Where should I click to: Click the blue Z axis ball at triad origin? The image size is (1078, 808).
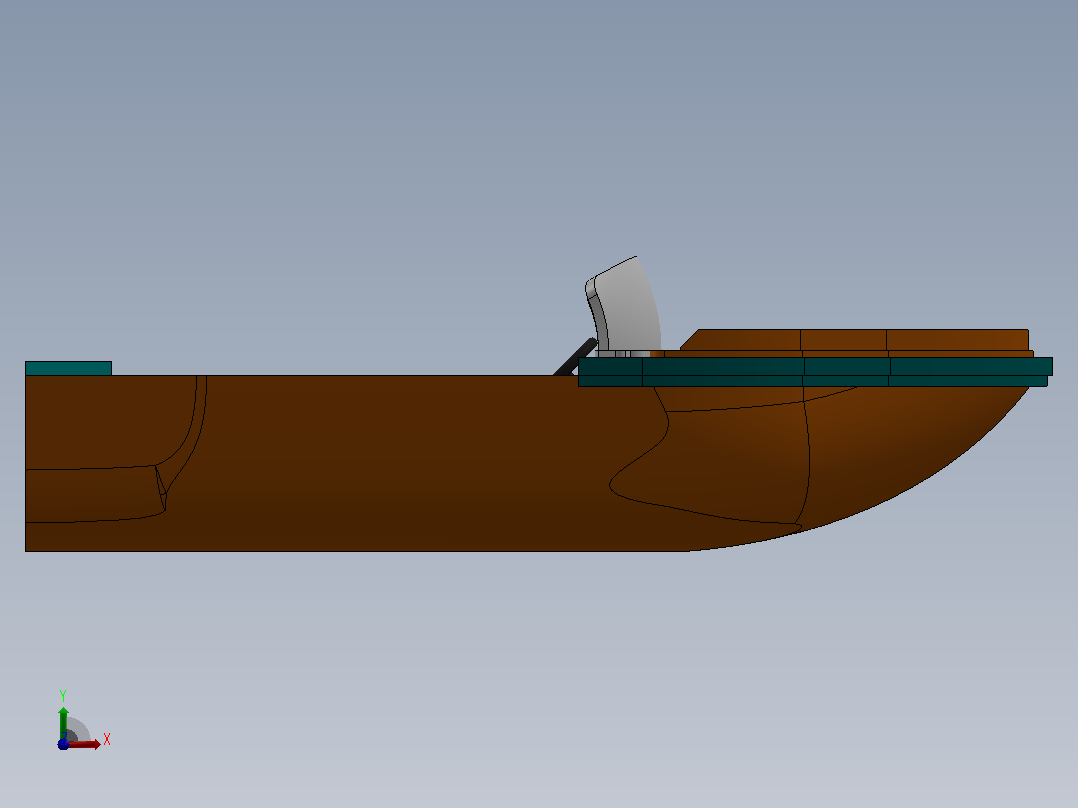tap(63, 745)
